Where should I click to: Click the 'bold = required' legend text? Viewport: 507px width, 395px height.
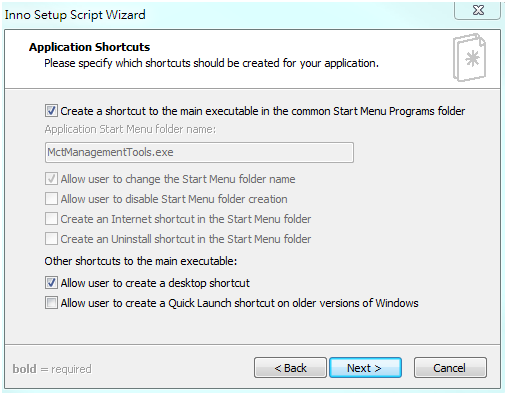click(x=52, y=369)
